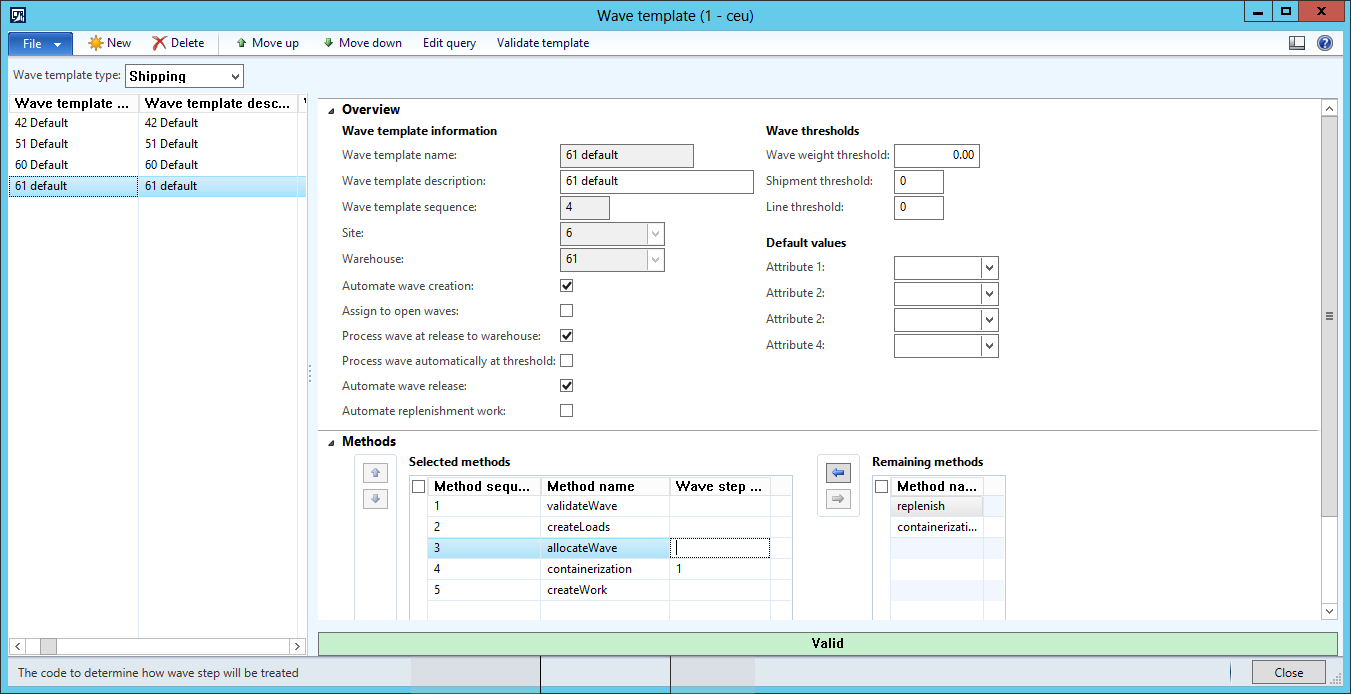This screenshot has width=1351, height=694.
Task: Click the view layout icon beside Help
Action: (x=1297, y=43)
